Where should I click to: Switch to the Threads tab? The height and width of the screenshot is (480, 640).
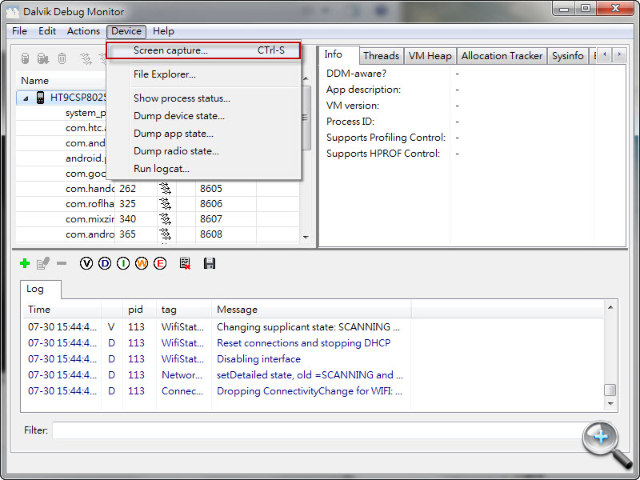(381, 56)
